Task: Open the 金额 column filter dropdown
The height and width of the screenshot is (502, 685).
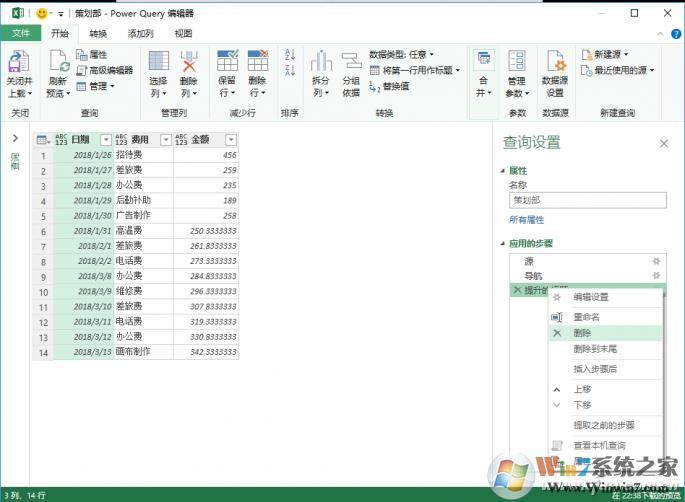Action: coord(231,140)
